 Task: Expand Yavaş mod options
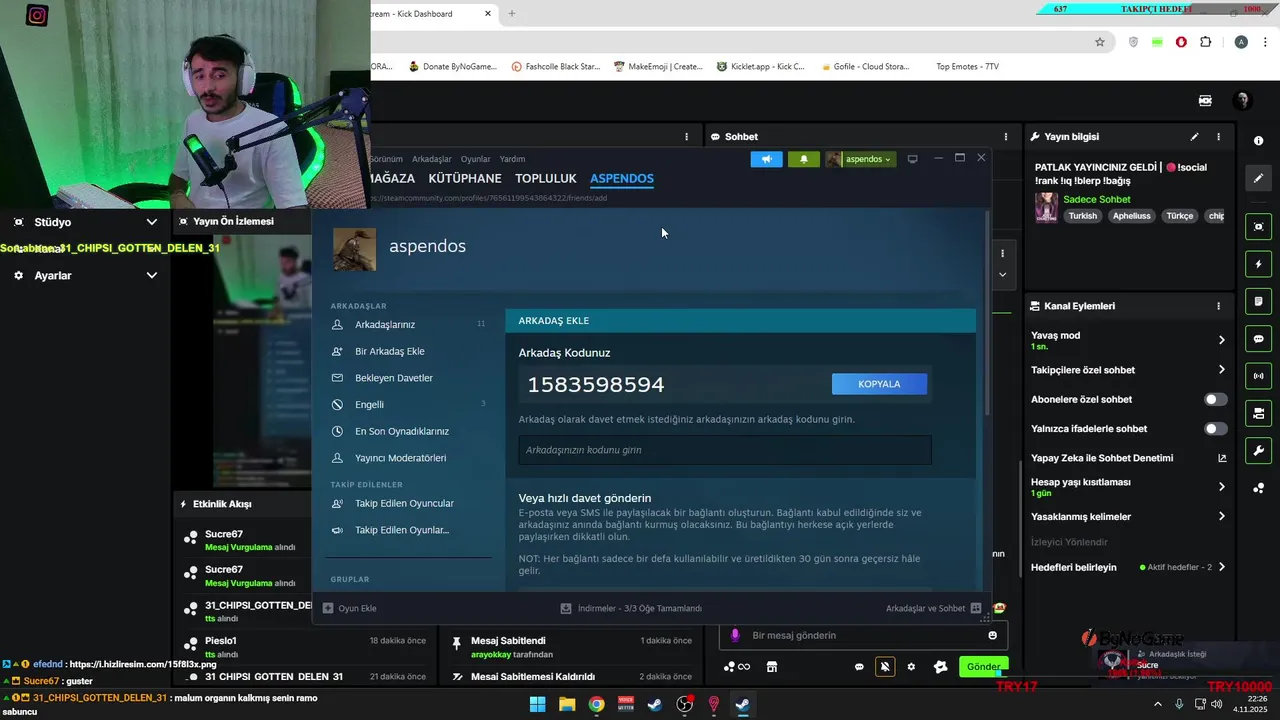coord(1221,340)
